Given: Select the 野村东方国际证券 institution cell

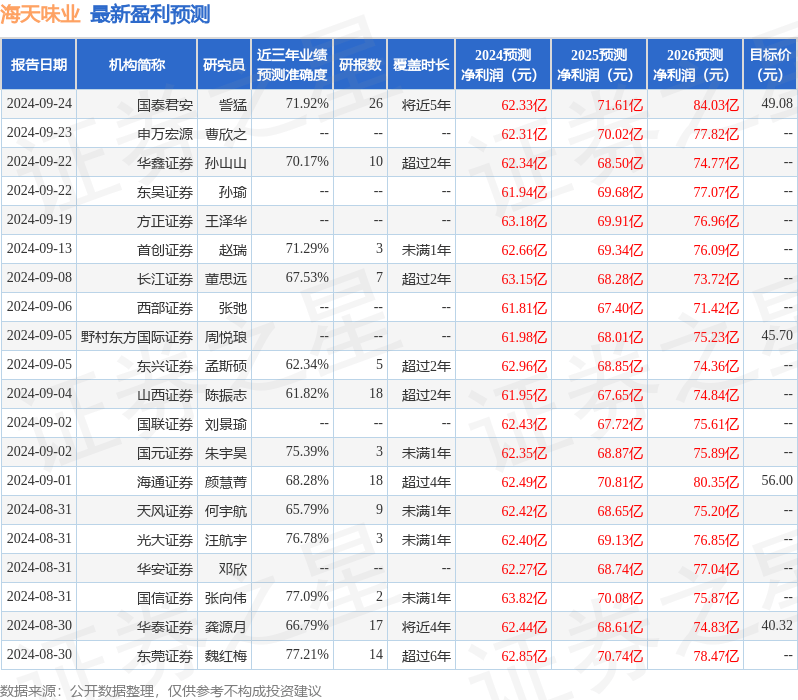Looking at the screenshot, I should coord(137,337).
